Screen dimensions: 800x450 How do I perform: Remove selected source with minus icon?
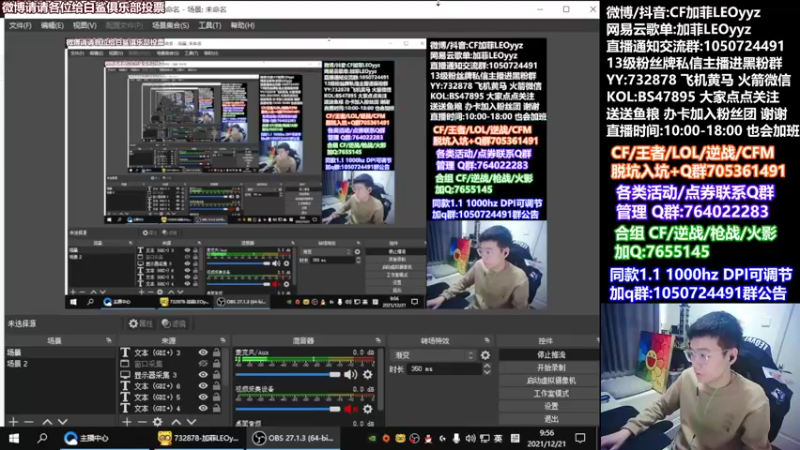click(142, 422)
